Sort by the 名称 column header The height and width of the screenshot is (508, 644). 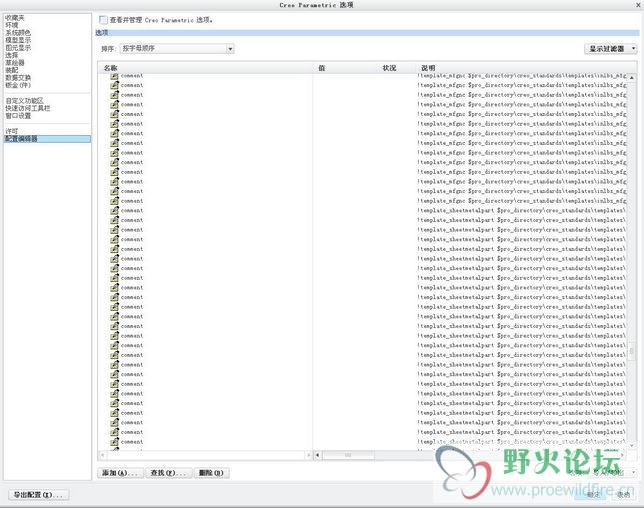(110, 68)
